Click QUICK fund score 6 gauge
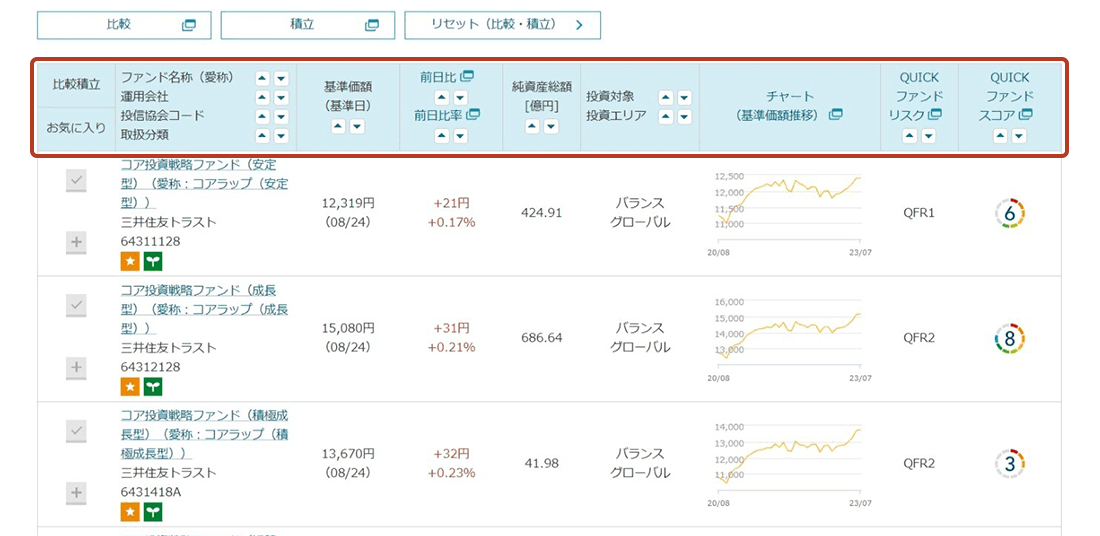The width and height of the screenshot is (1100, 536). (x=1010, y=213)
